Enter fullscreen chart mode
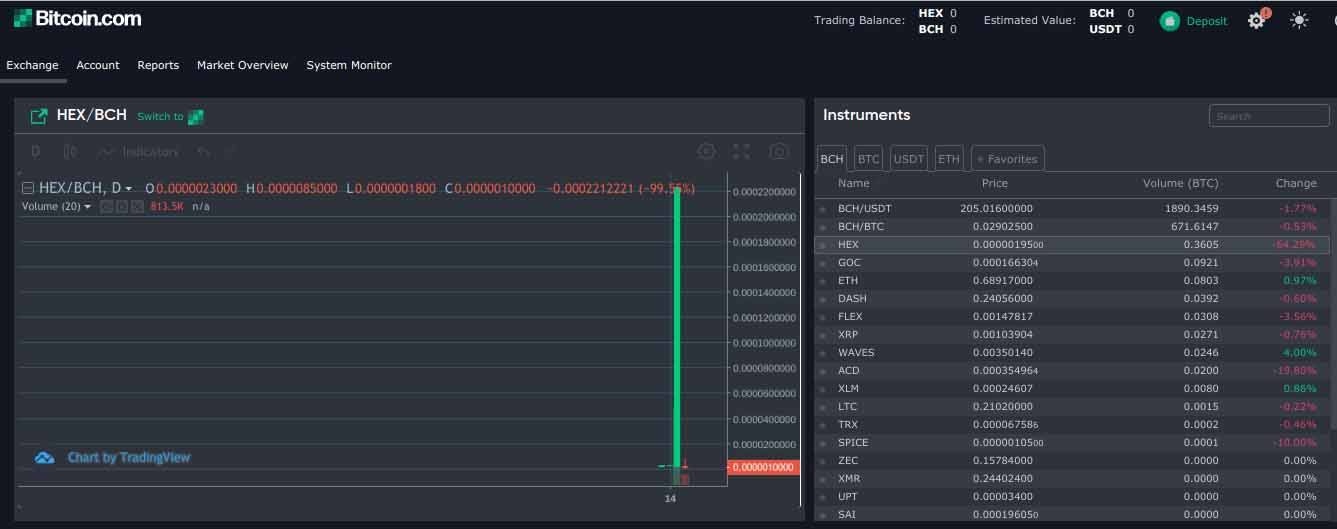 point(741,151)
